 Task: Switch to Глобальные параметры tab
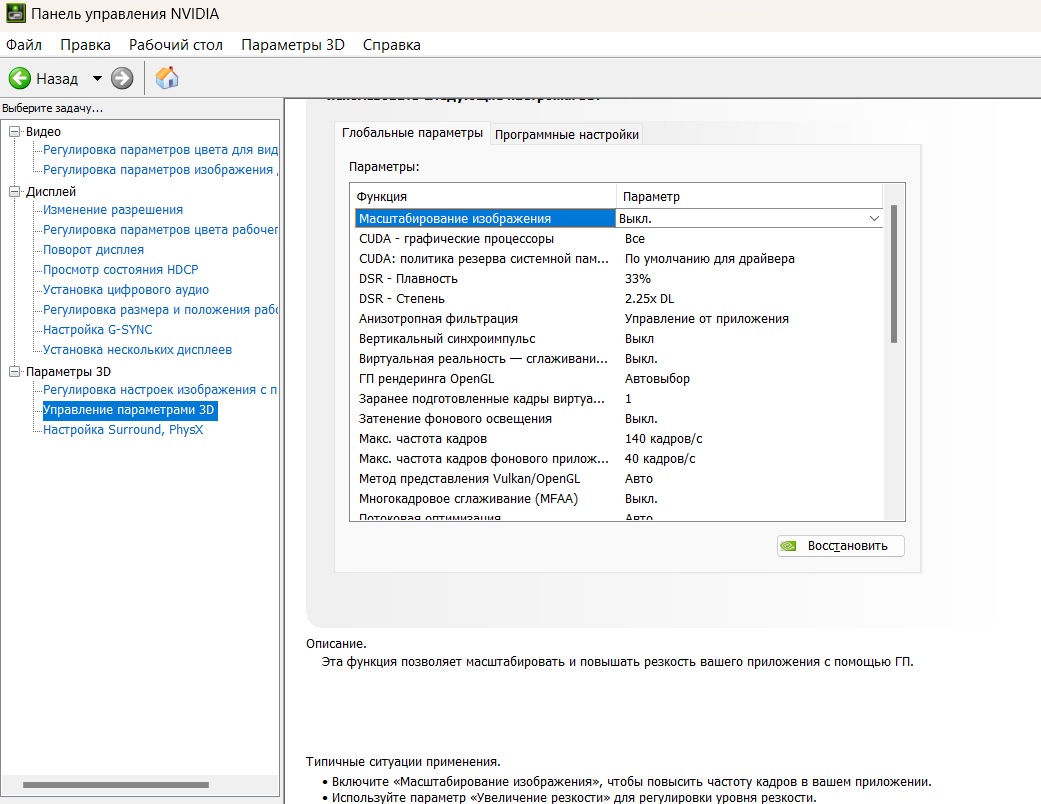[412, 133]
